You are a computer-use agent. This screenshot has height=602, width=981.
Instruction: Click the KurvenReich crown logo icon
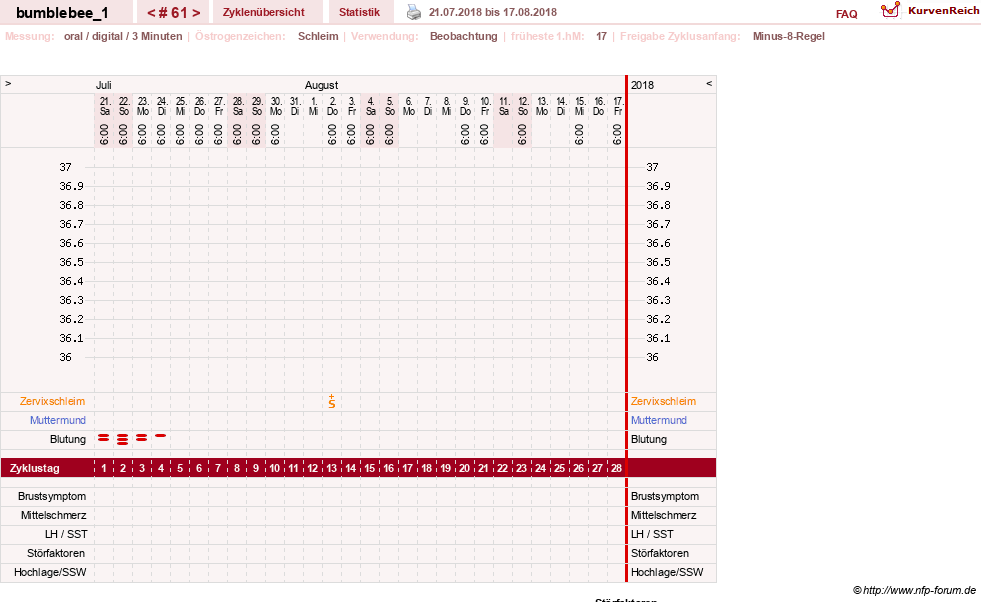(x=890, y=10)
